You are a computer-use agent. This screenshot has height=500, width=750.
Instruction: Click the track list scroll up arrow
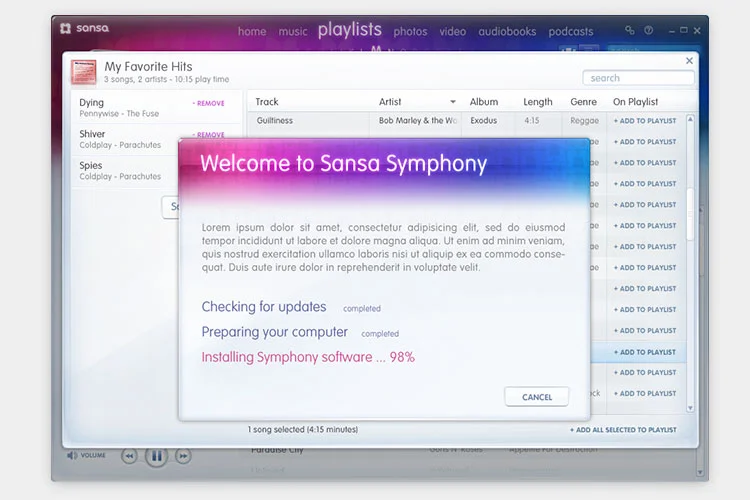[690, 119]
